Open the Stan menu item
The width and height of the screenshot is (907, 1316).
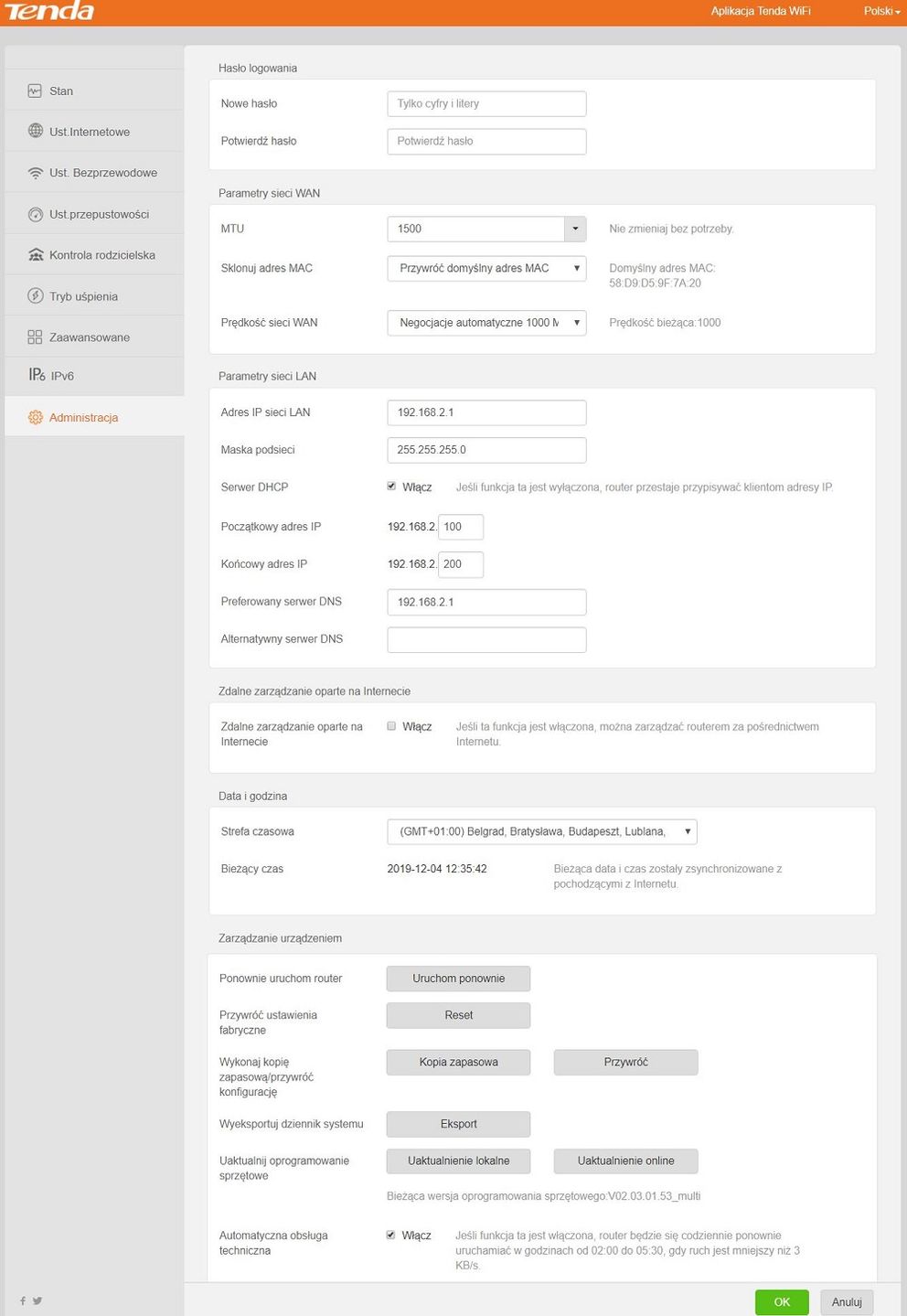(x=94, y=91)
